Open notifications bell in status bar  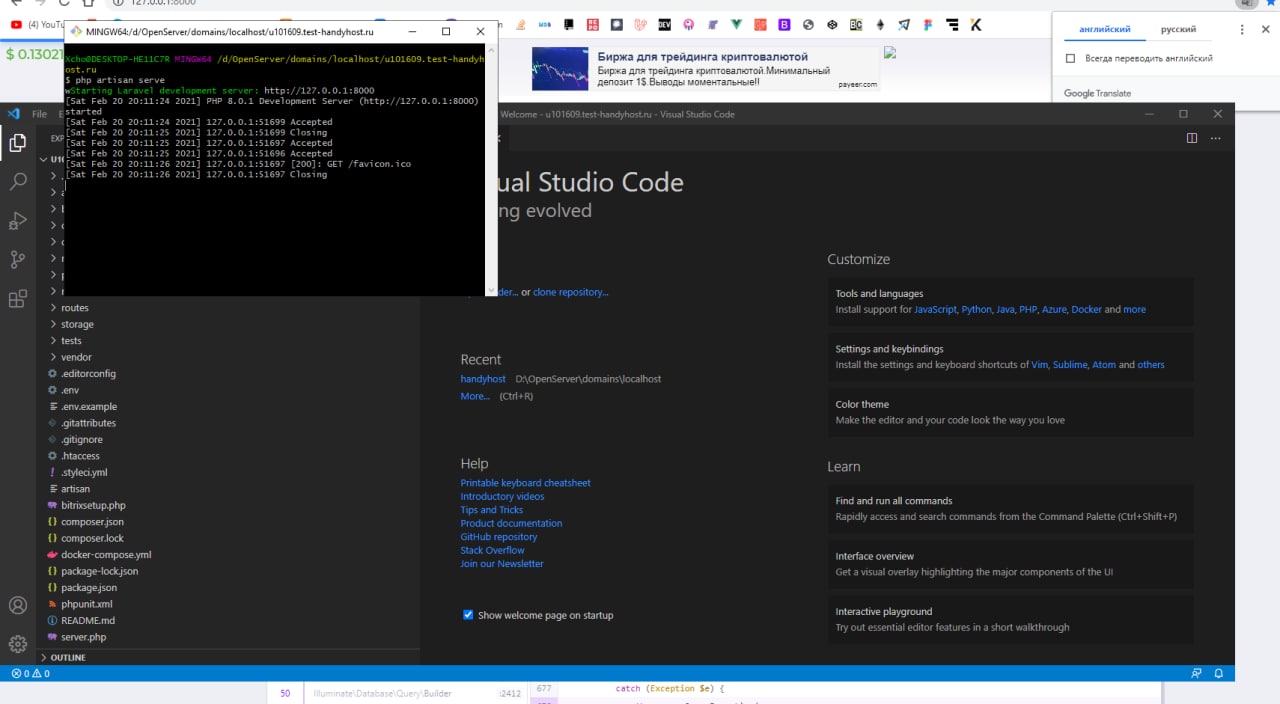(x=1219, y=673)
